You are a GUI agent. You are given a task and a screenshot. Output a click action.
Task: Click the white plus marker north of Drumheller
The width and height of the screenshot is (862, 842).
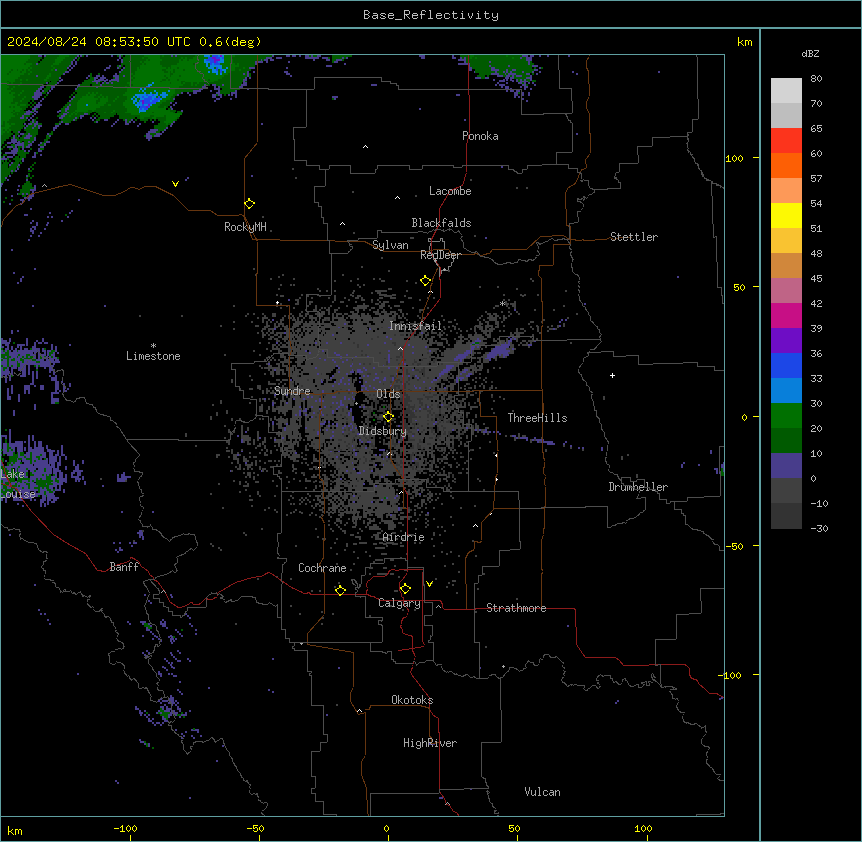click(x=612, y=375)
